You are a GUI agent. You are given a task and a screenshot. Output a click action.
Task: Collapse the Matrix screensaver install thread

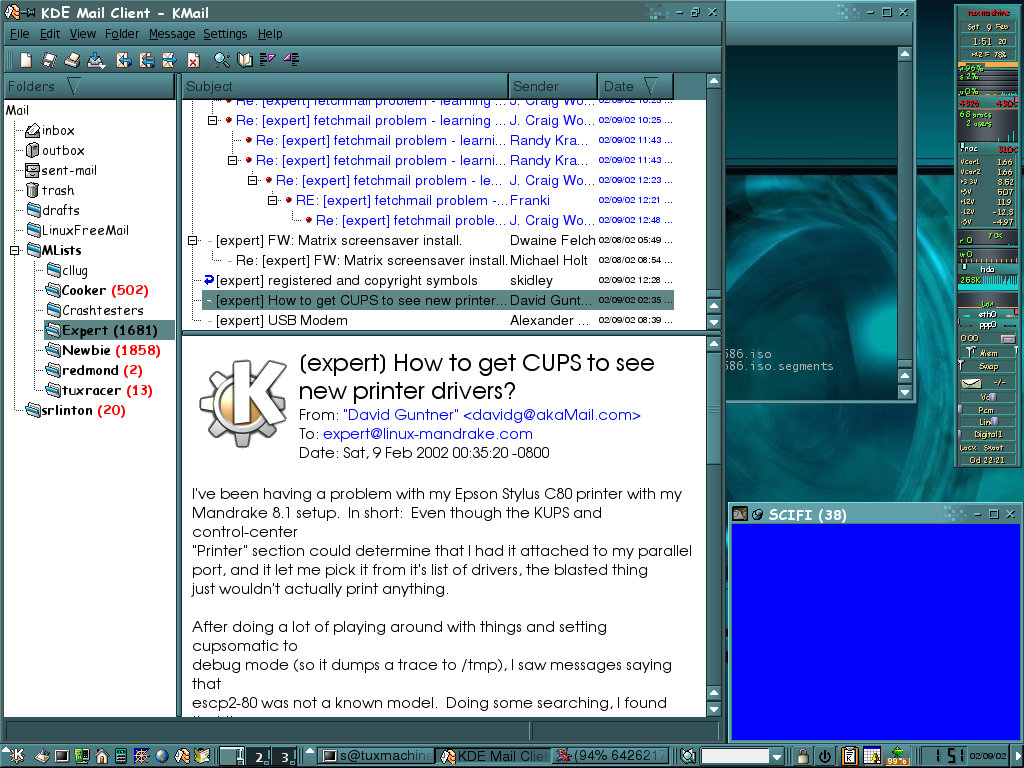click(193, 240)
